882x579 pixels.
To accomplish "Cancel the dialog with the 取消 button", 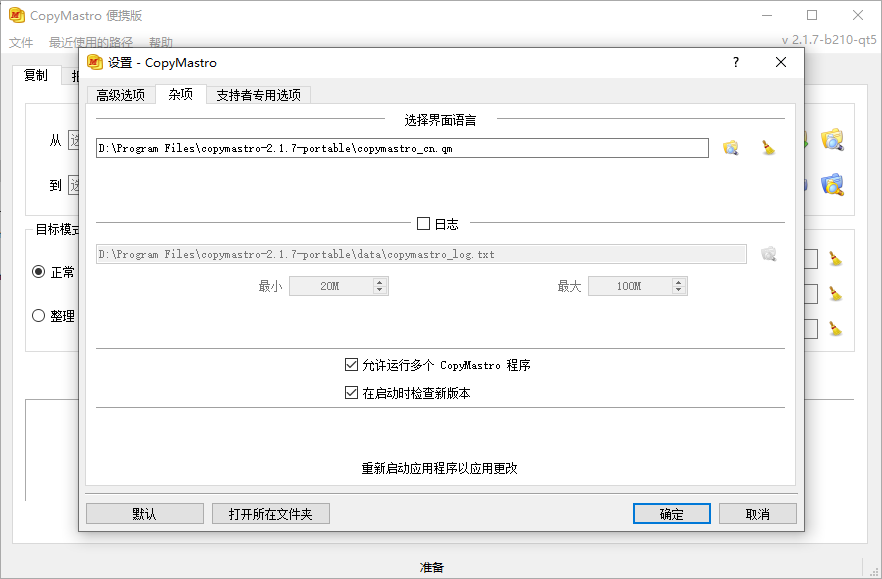I will (x=758, y=514).
